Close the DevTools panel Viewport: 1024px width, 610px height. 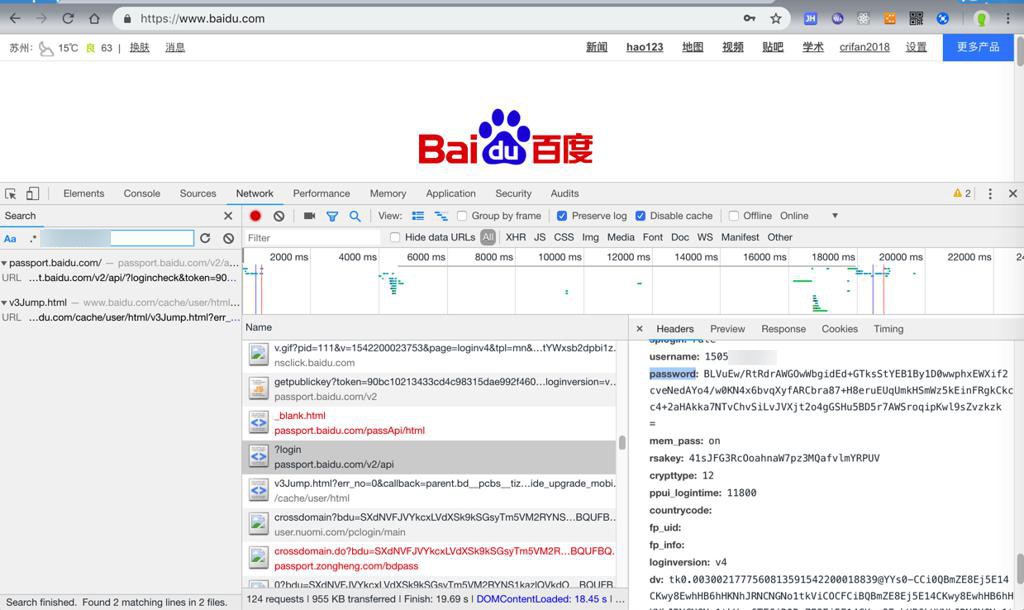coord(1012,193)
